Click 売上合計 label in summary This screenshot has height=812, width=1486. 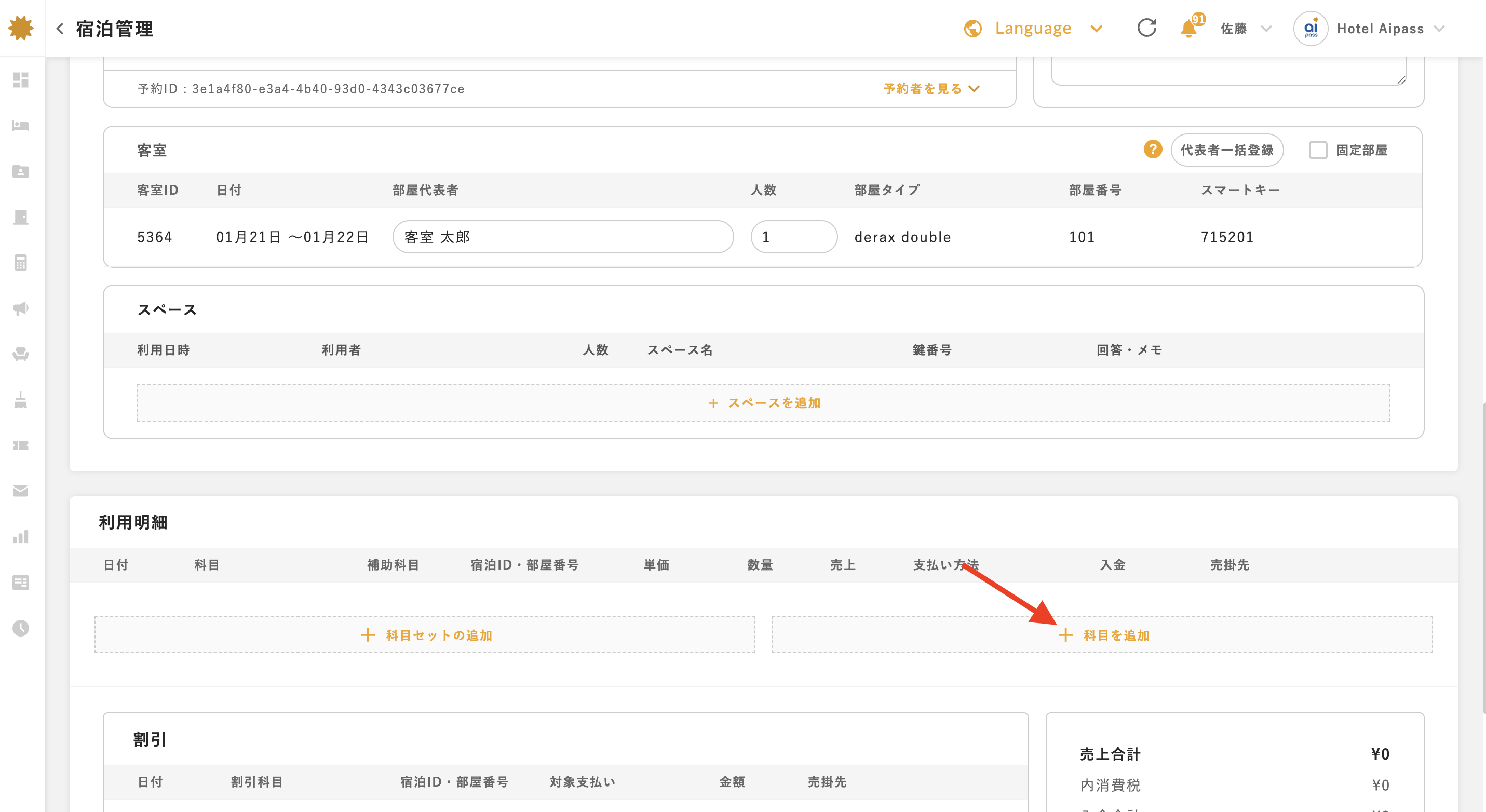[x=1110, y=754]
